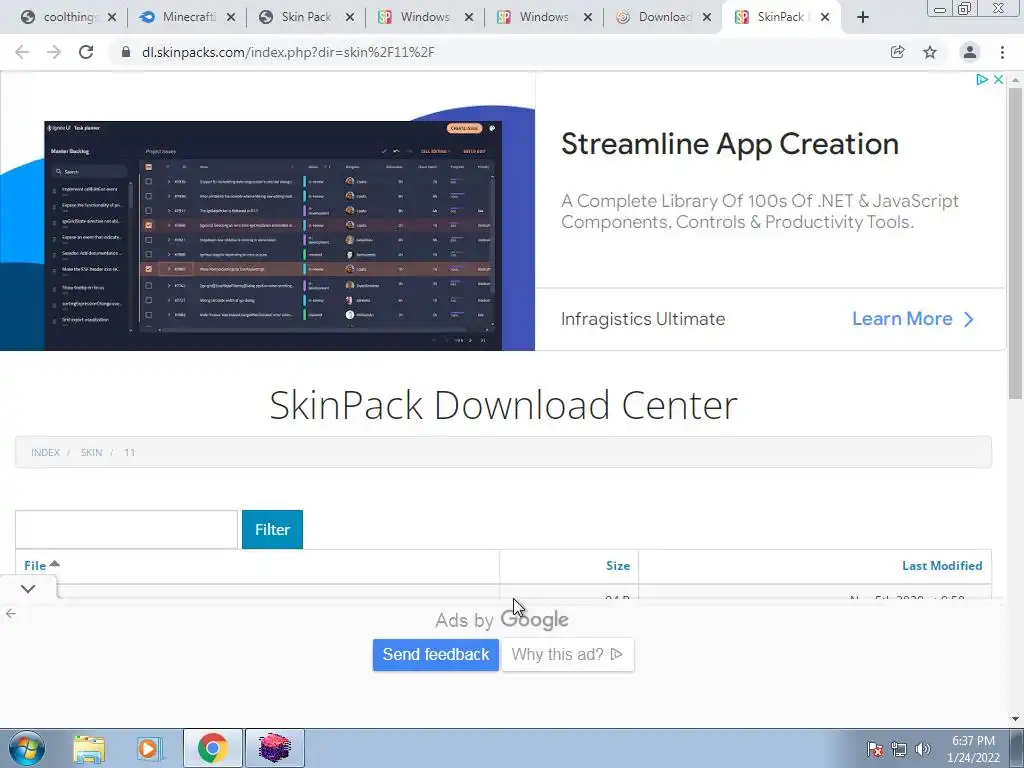Viewport: 1024px width, 768px height.
Task: Open the Windows Start menu
Action: tap(27, 748)
